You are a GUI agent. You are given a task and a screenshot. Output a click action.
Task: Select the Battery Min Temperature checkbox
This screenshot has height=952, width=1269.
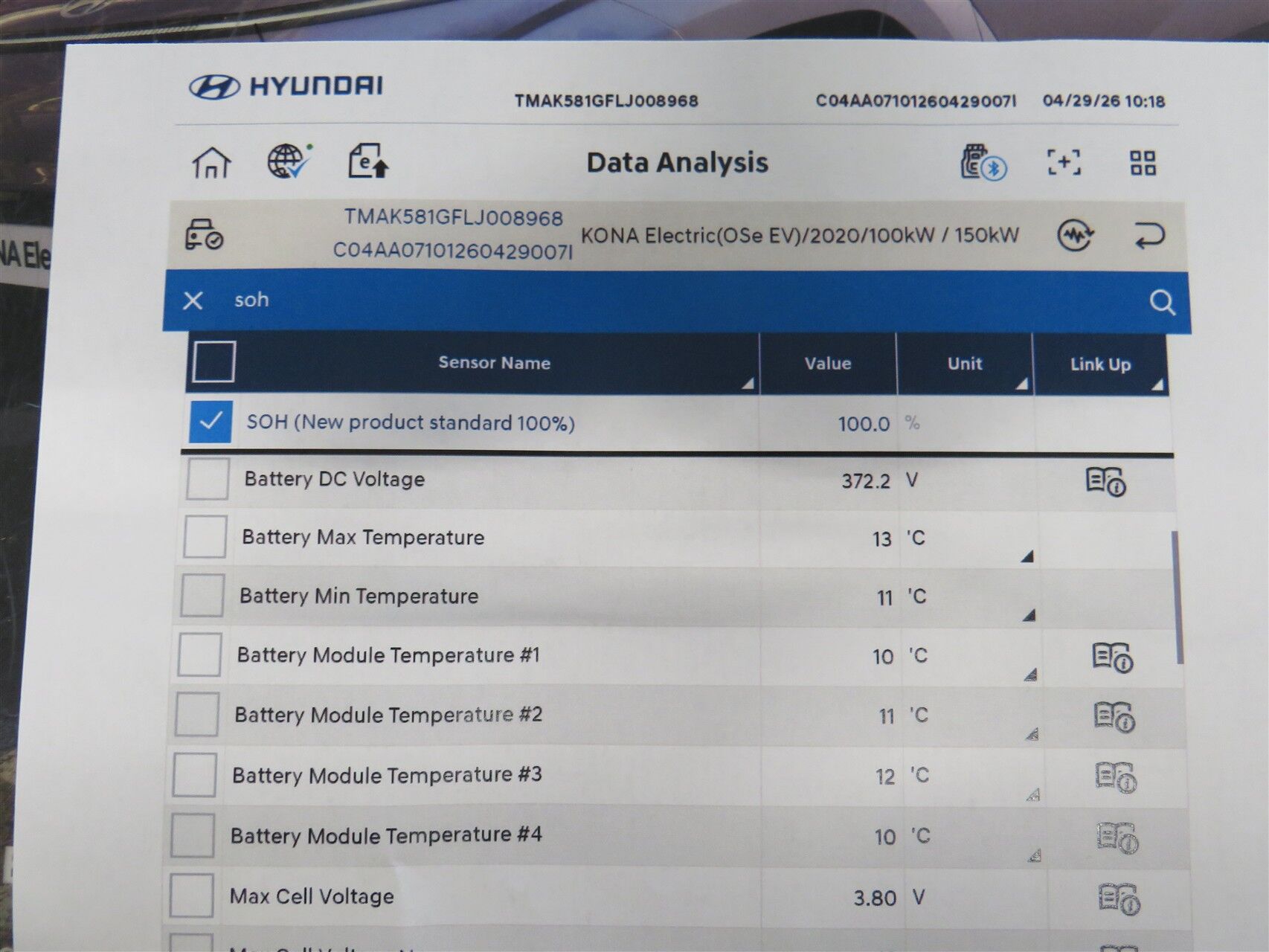[202, 596]
